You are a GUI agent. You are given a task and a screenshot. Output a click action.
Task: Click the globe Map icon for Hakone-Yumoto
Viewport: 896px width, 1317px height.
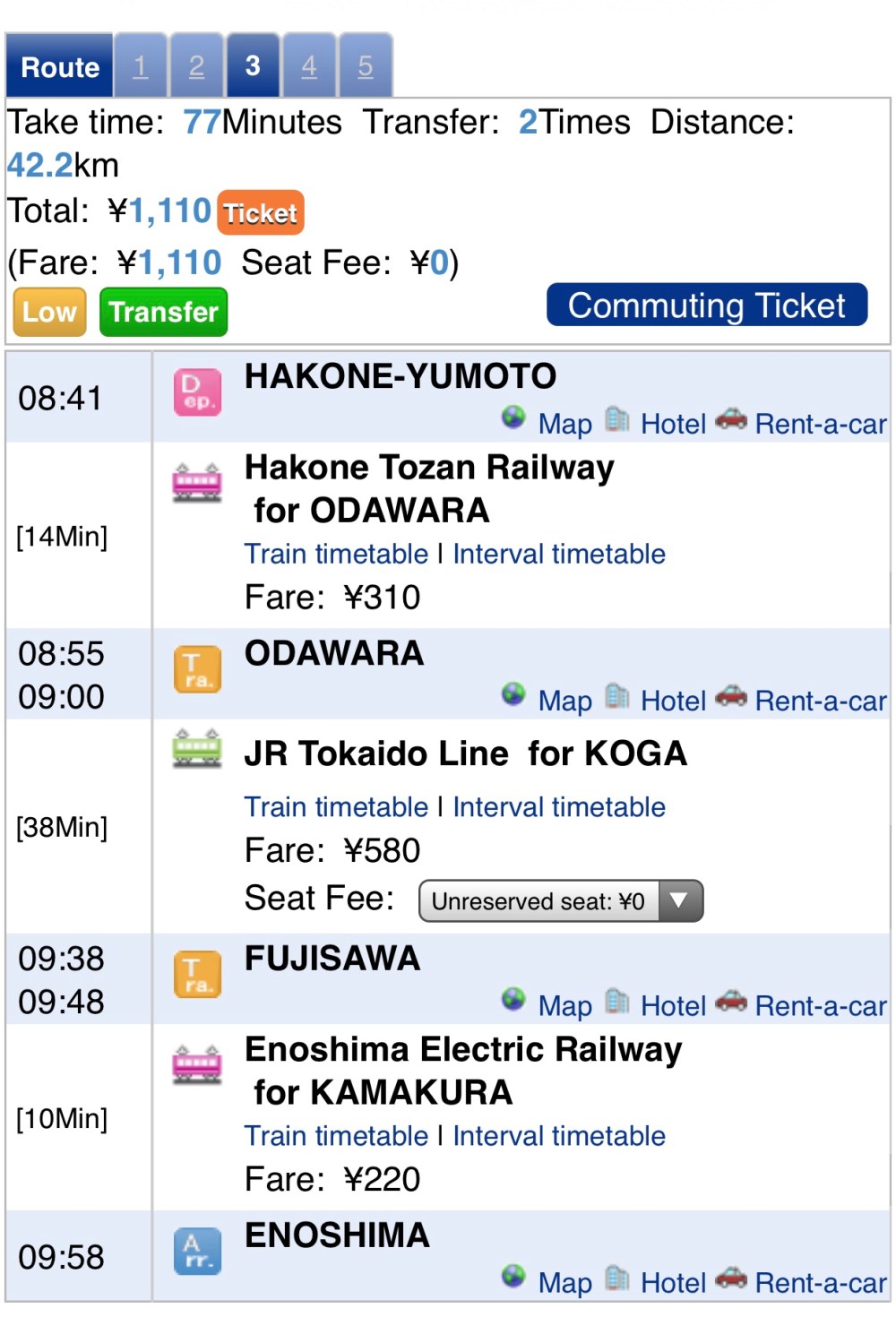(513, 417)
